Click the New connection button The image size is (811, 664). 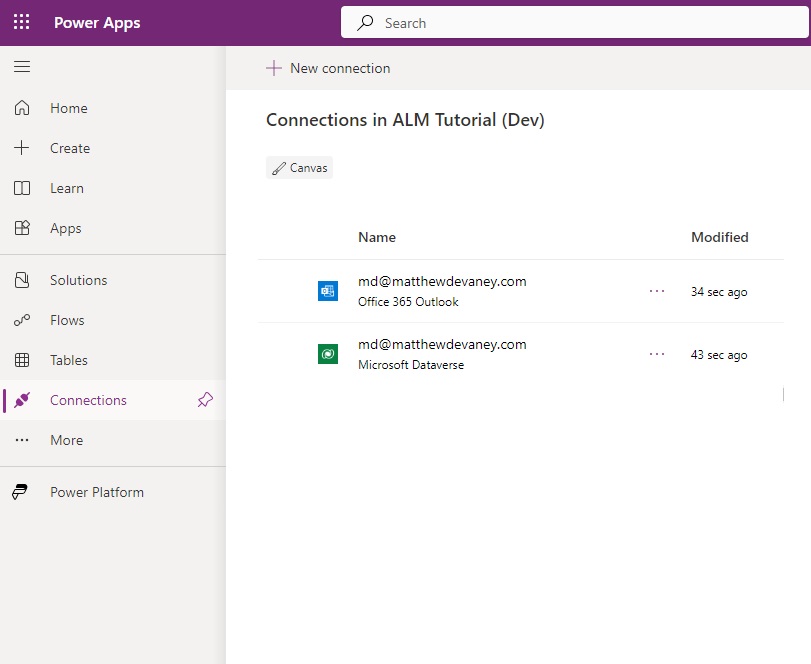coord(328,68)
